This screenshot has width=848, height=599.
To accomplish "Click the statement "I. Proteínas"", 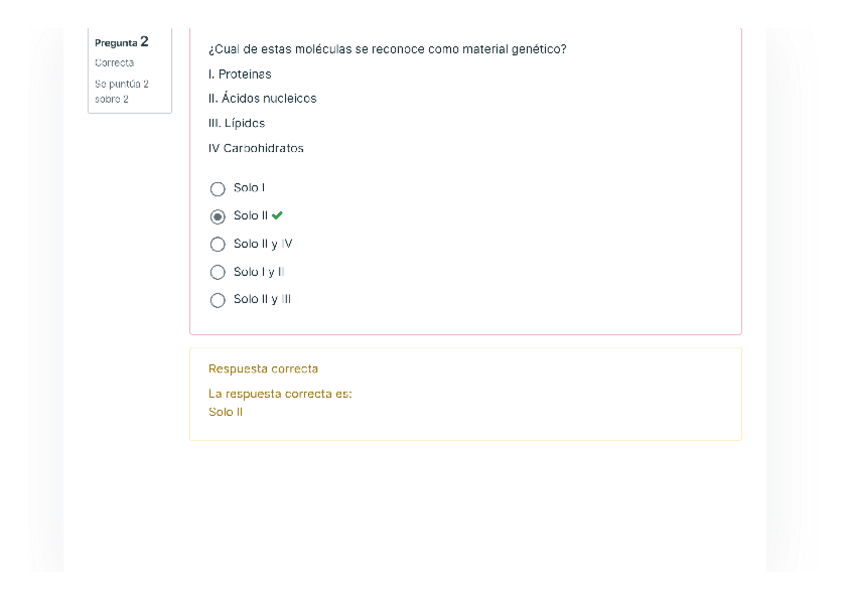I will tap(240, 74).
